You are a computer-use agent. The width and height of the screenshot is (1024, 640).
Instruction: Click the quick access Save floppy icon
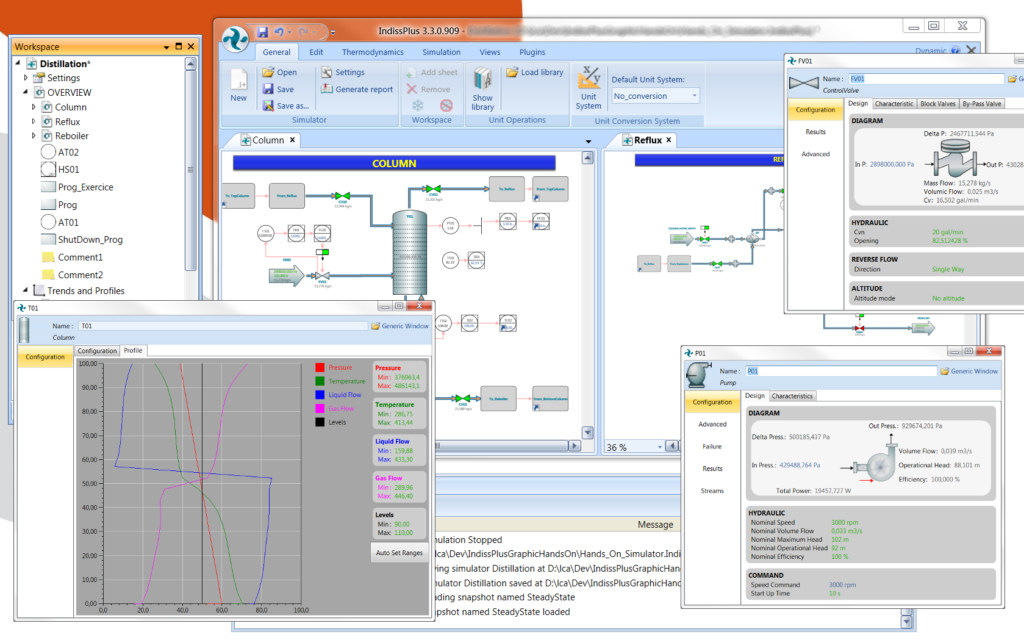tap(262, 32)
